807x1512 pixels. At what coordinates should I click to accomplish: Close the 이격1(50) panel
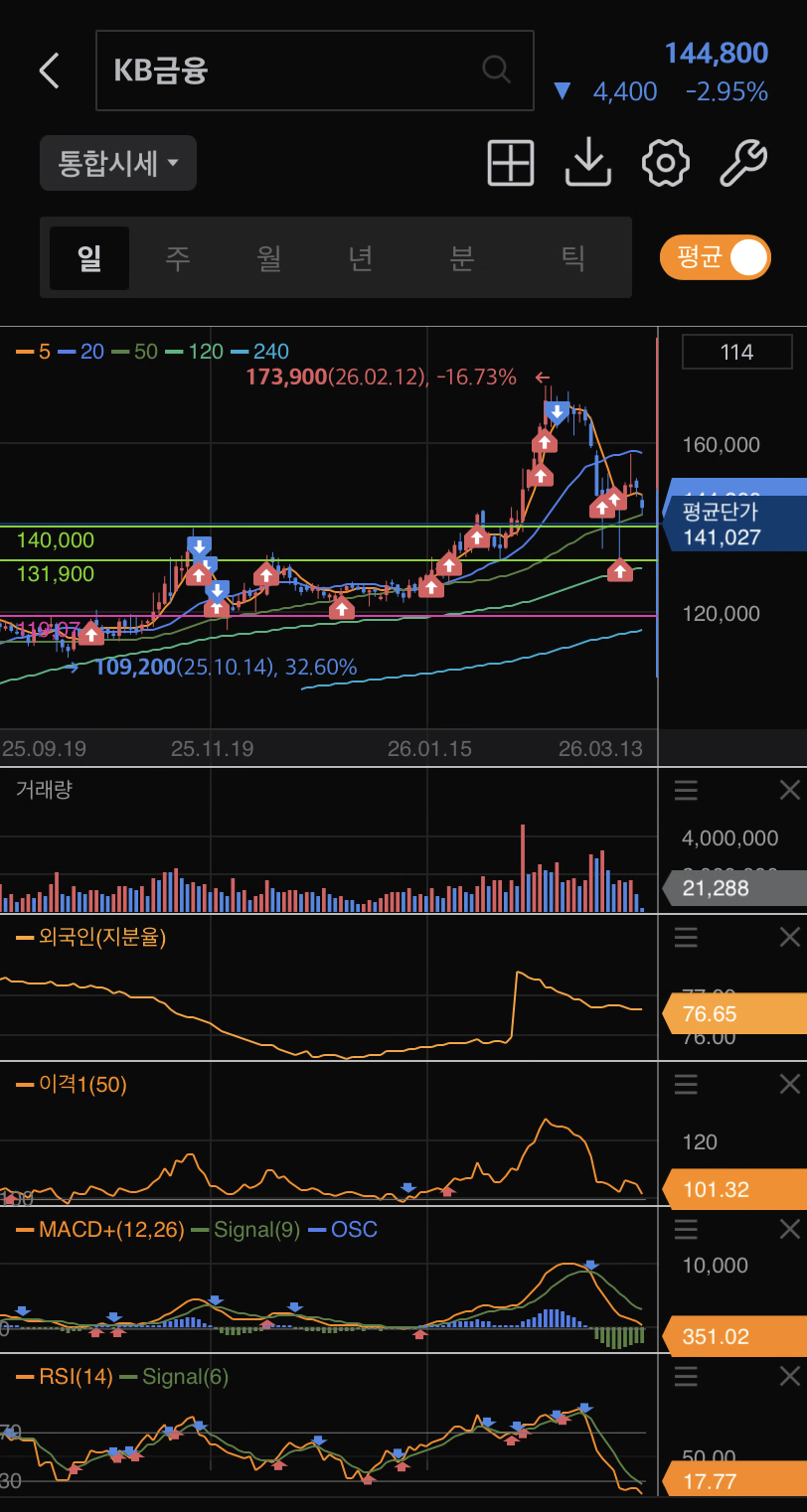pyautogui.click(x=790, y=1084)
